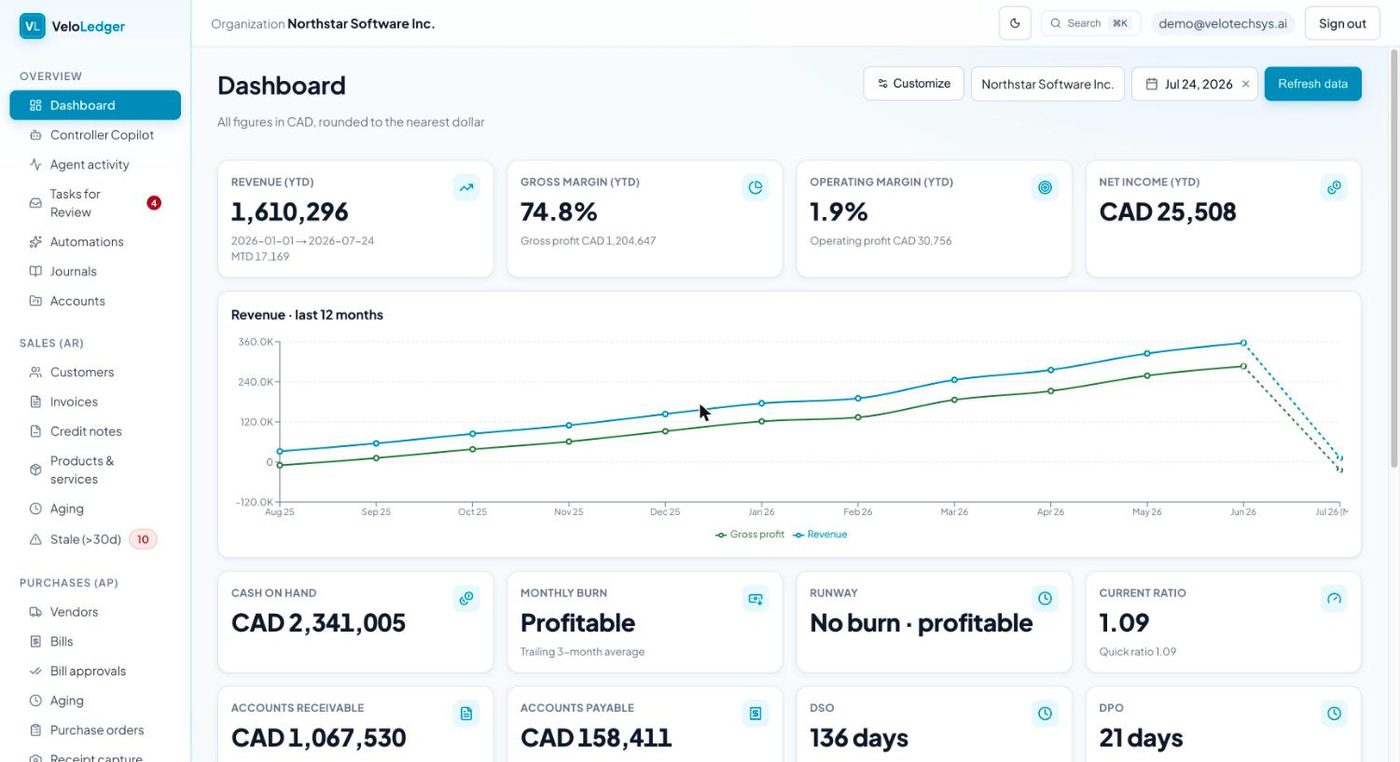1400x762 pixels.
Task: Open Journals in the sidebar
Action: pyautogui.click(x=95, y=271)
